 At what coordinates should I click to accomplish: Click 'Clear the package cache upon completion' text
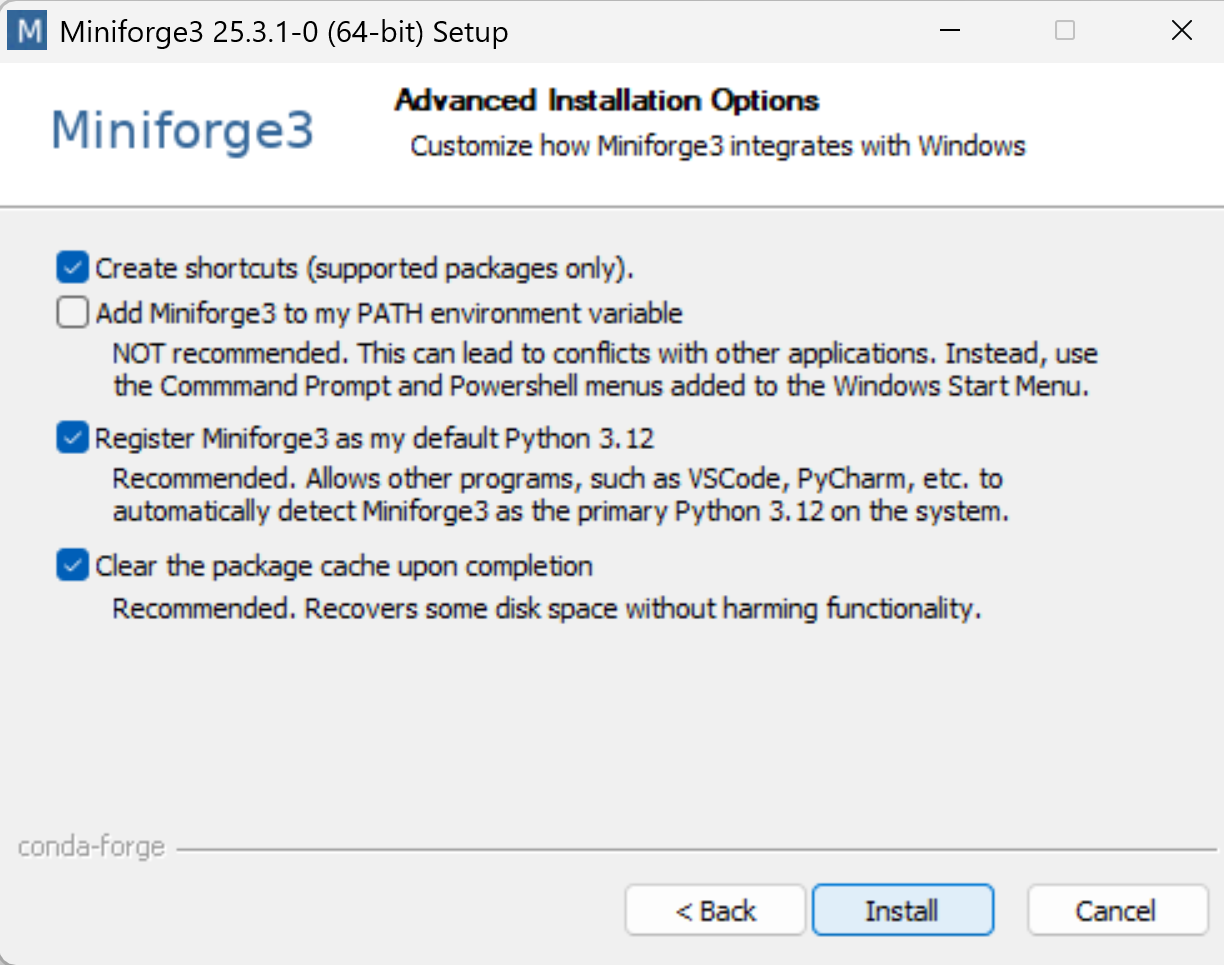(344, 567)
